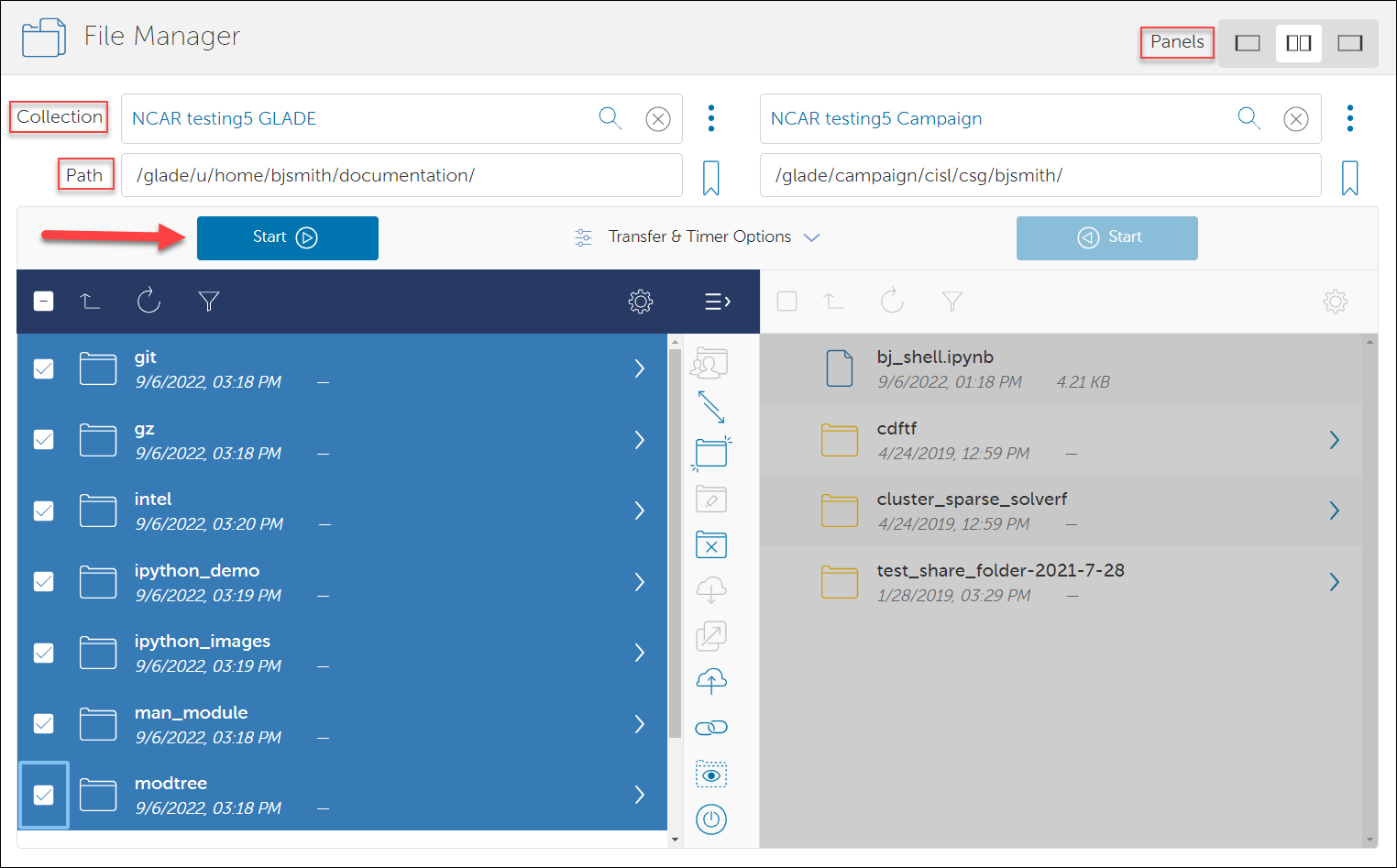Expand Transfer & Timer Options
This screenshot has height=868, width=1397.
pos(697,237)
